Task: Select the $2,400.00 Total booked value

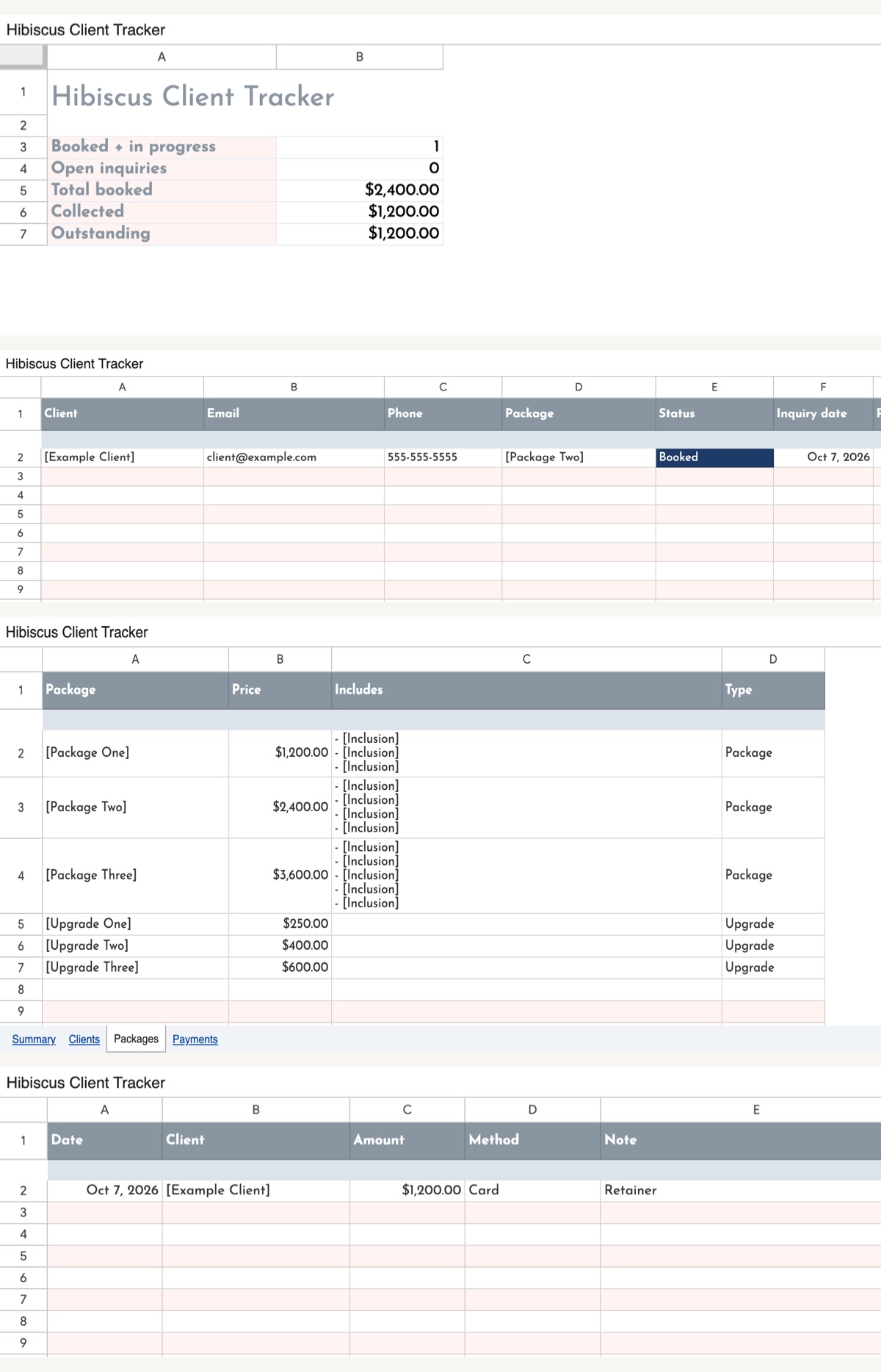Action: coord(360,189)
